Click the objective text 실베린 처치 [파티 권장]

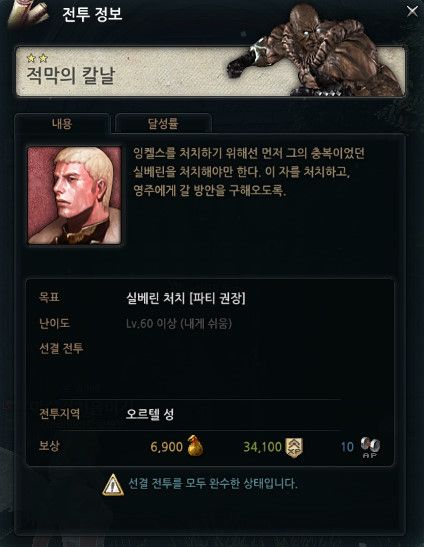[186, 298]
